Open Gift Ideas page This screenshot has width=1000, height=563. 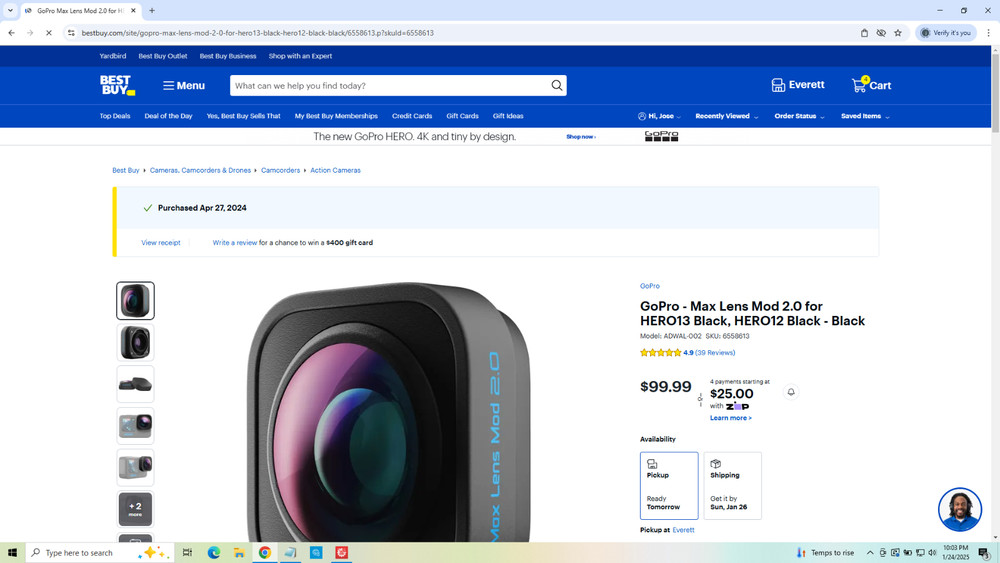click(508, 116)
